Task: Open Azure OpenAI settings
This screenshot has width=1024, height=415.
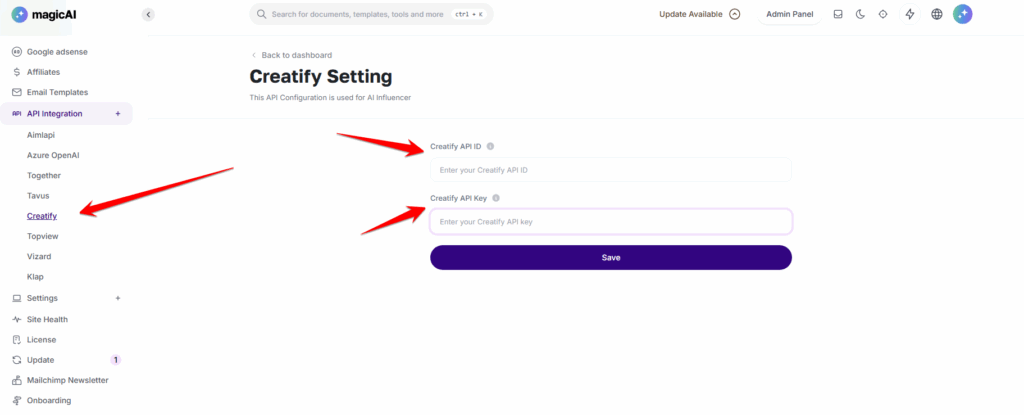Action: coord(53,155)
